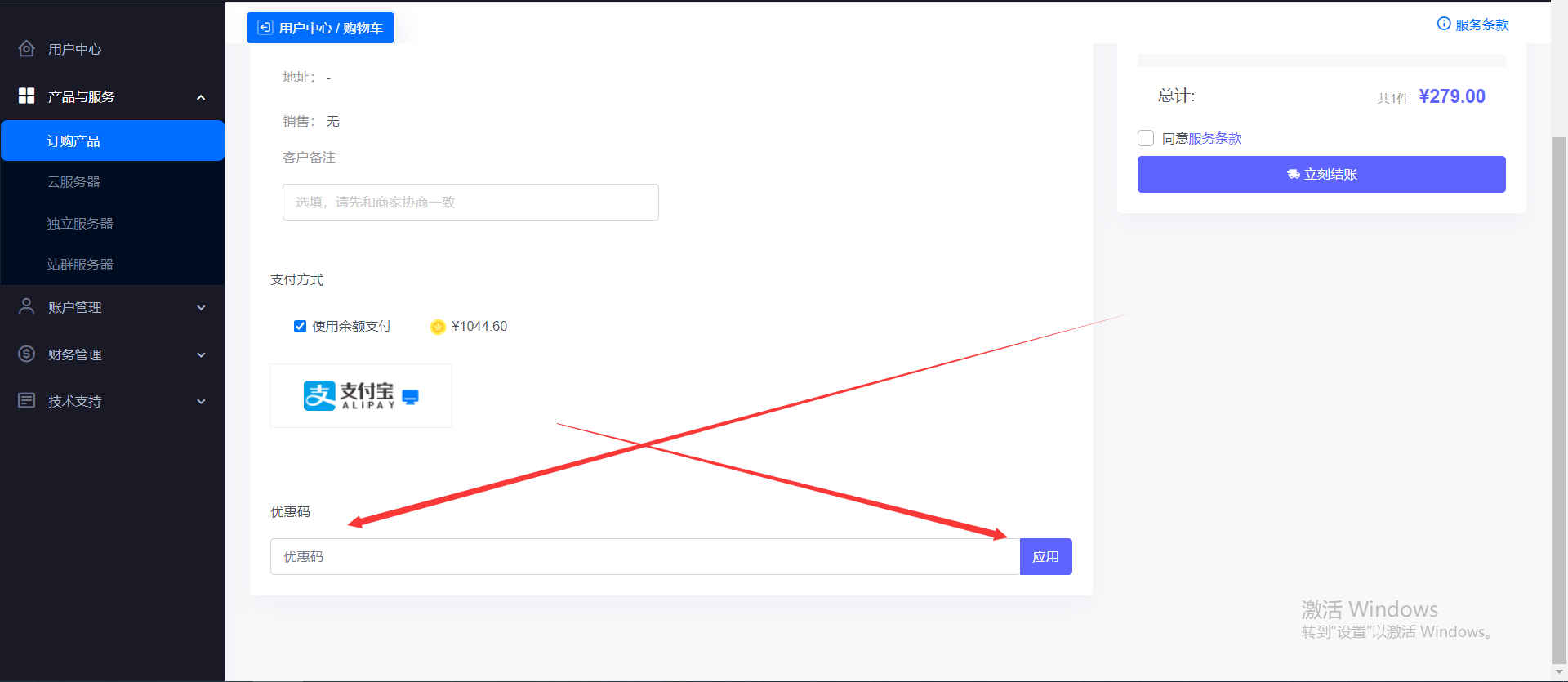The image size is (1568, 682).
Task: Check the 同意服务条款 checkbox
Action: (1146, 138)
